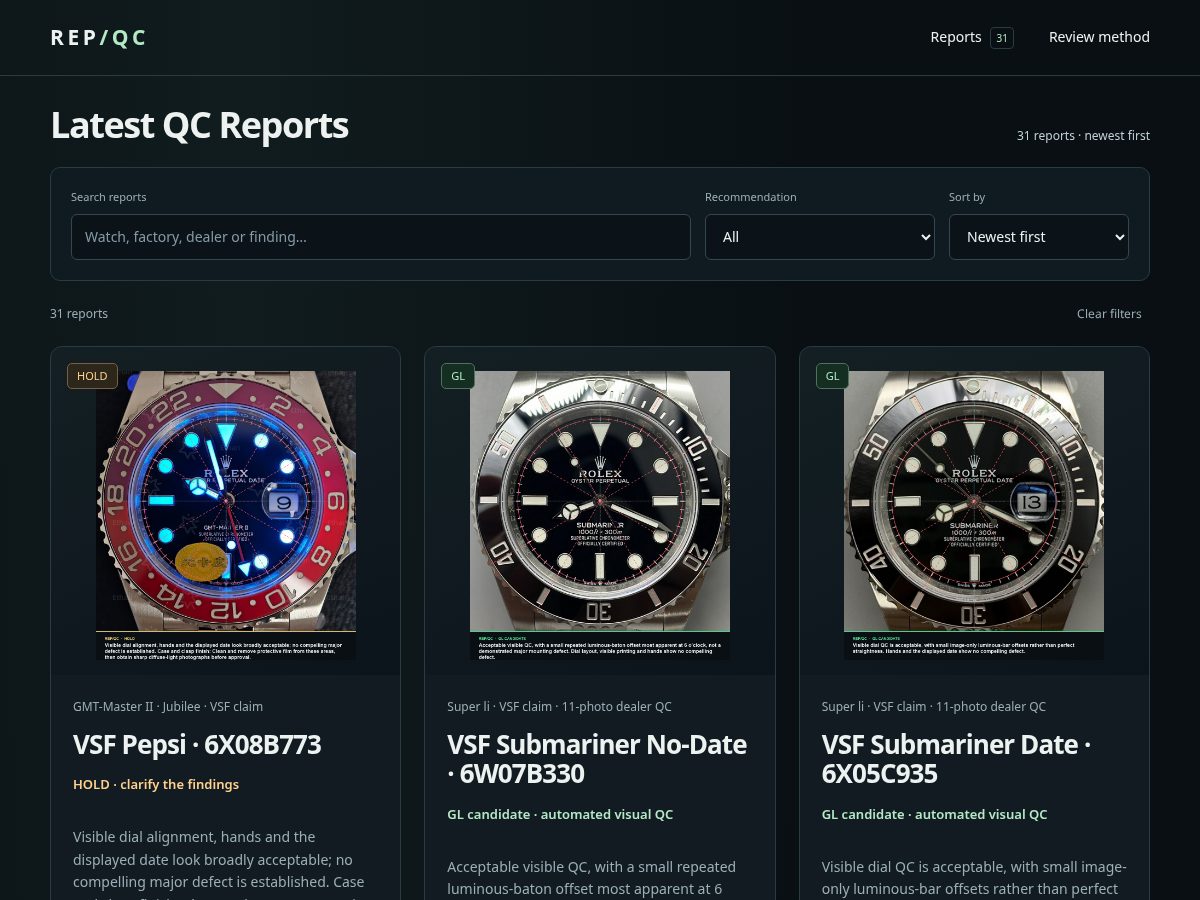Focus the Search reports input field

click(380, 237)
